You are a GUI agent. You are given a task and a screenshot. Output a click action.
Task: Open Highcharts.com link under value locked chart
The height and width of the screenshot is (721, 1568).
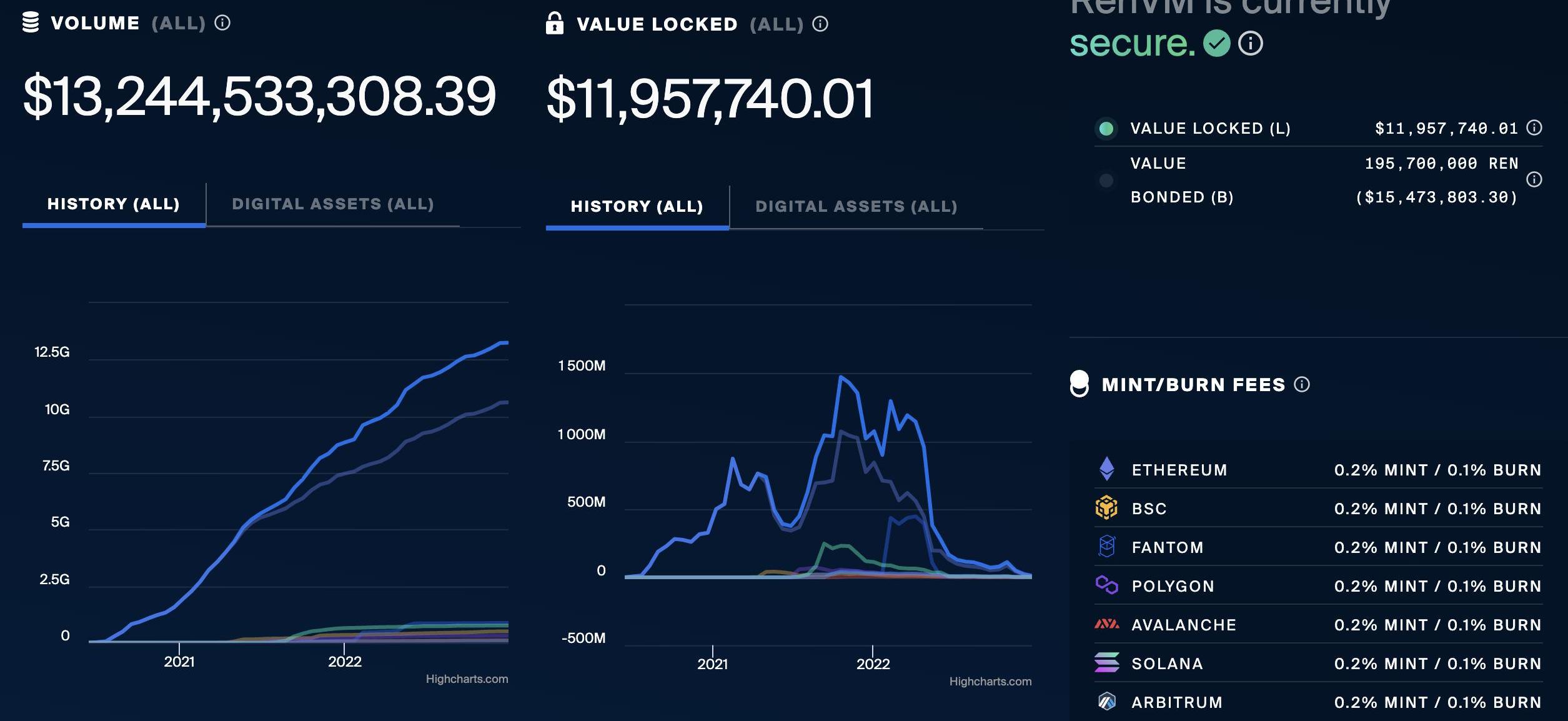pyautogui.click(x=991, y=682)
